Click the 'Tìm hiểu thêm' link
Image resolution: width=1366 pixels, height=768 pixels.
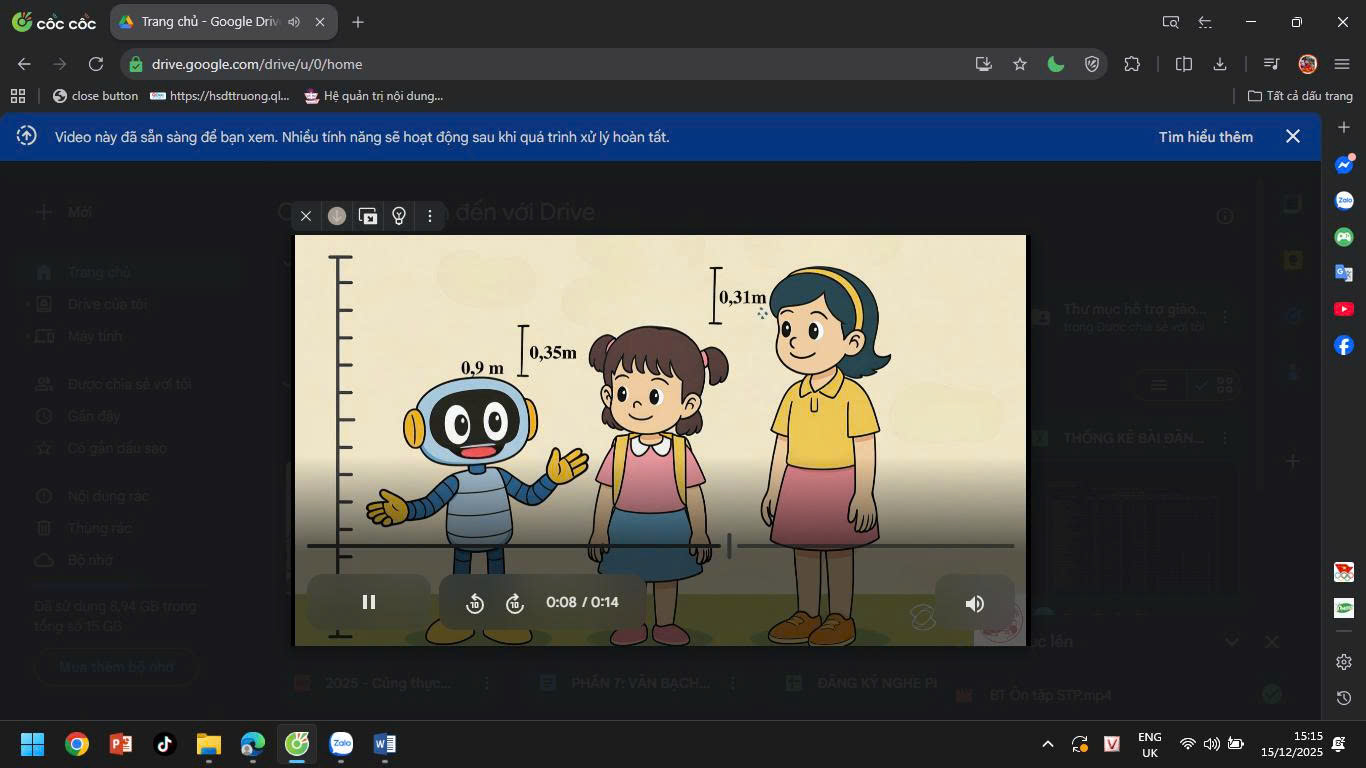click(x=1205, y=137)
